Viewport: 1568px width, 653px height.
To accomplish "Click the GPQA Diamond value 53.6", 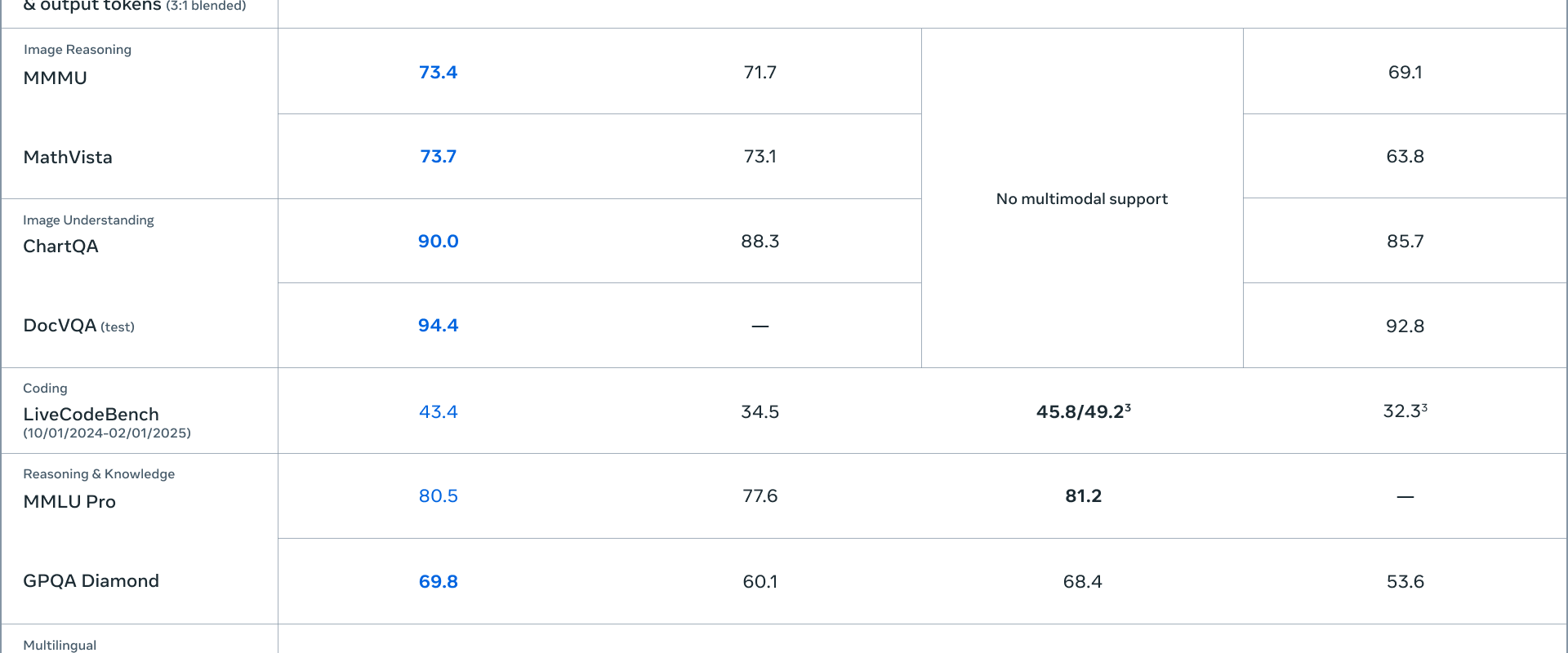I will pyautogui.click(x=1405, y=581).
